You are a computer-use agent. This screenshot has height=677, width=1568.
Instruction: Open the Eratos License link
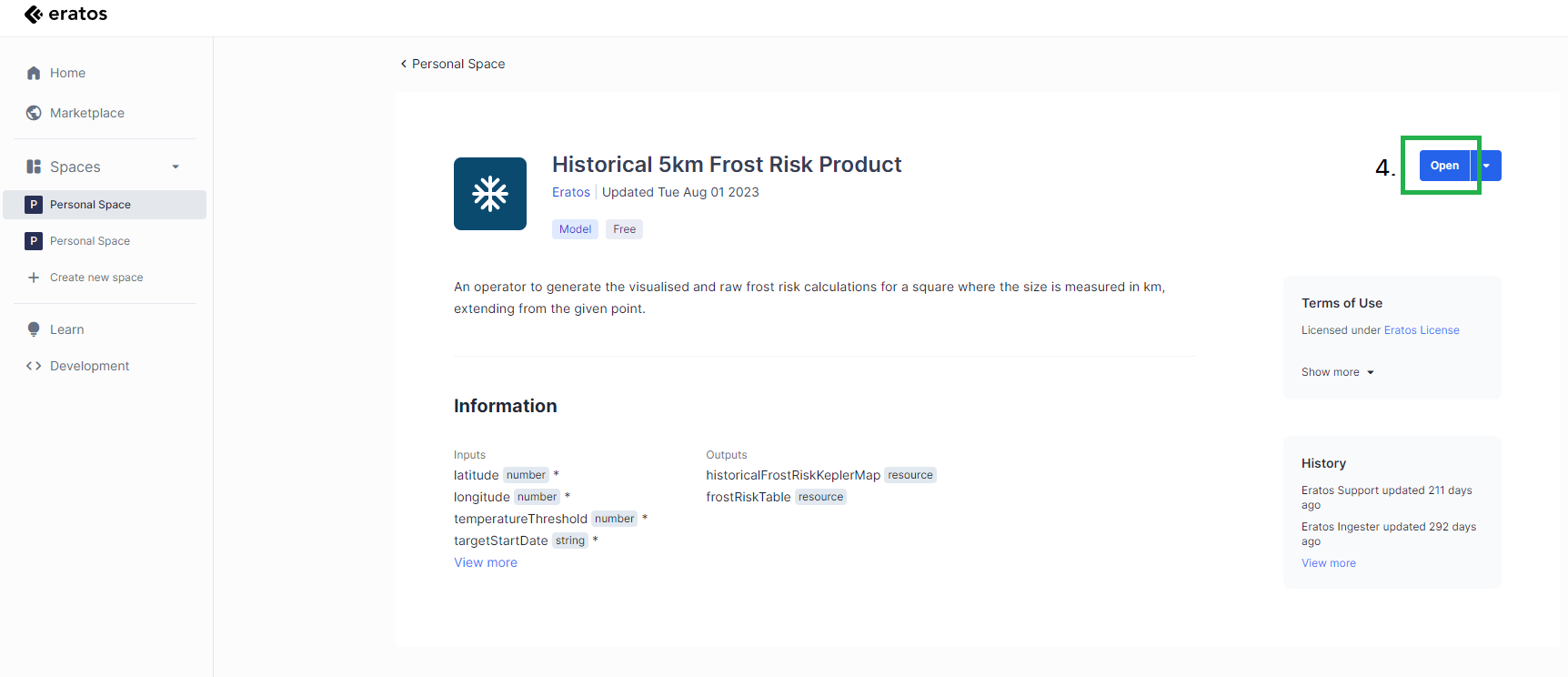point(1422,330)
